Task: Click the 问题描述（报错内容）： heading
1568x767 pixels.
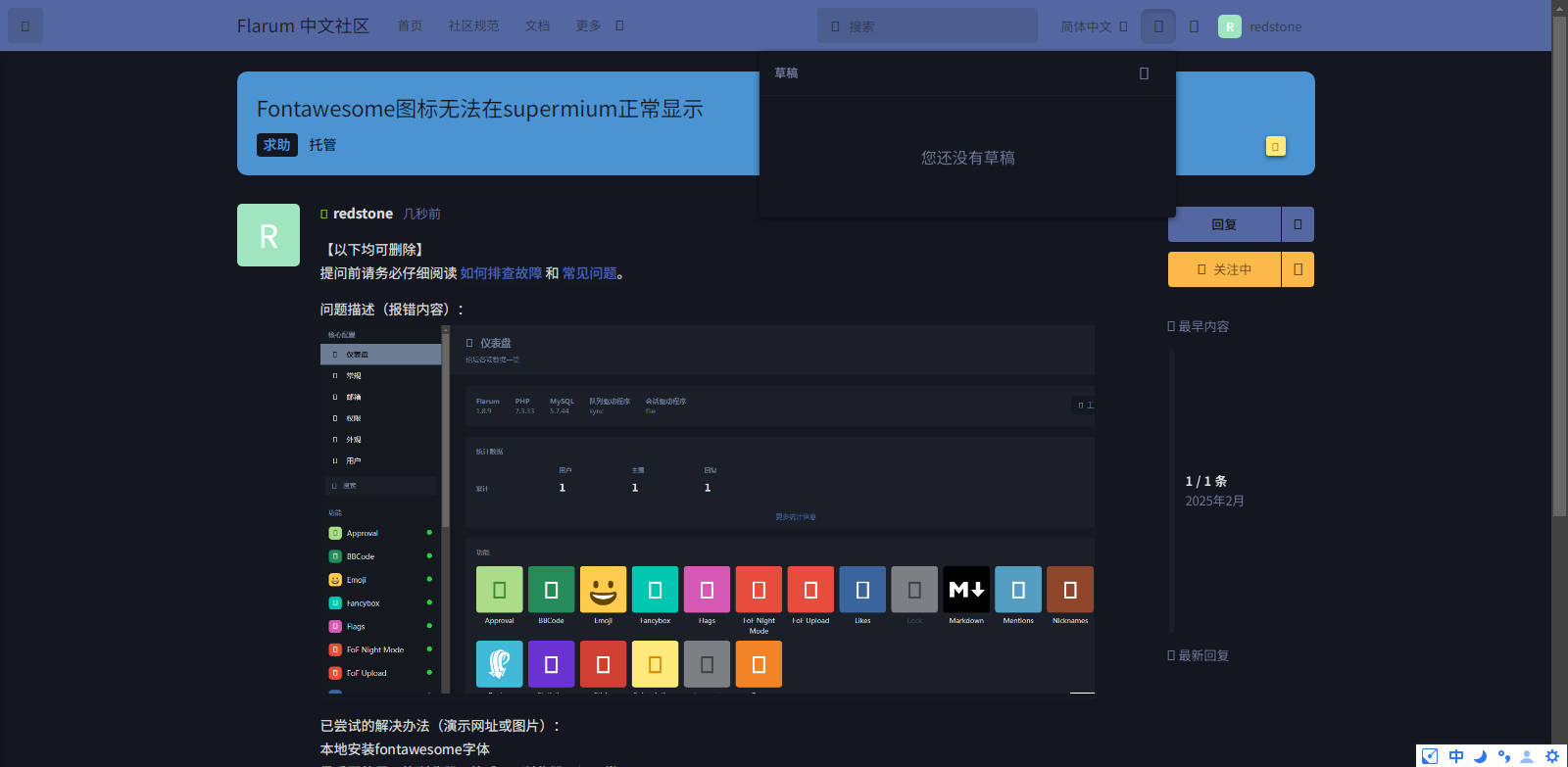Action: pyautogui.click(x=393, y=310)
